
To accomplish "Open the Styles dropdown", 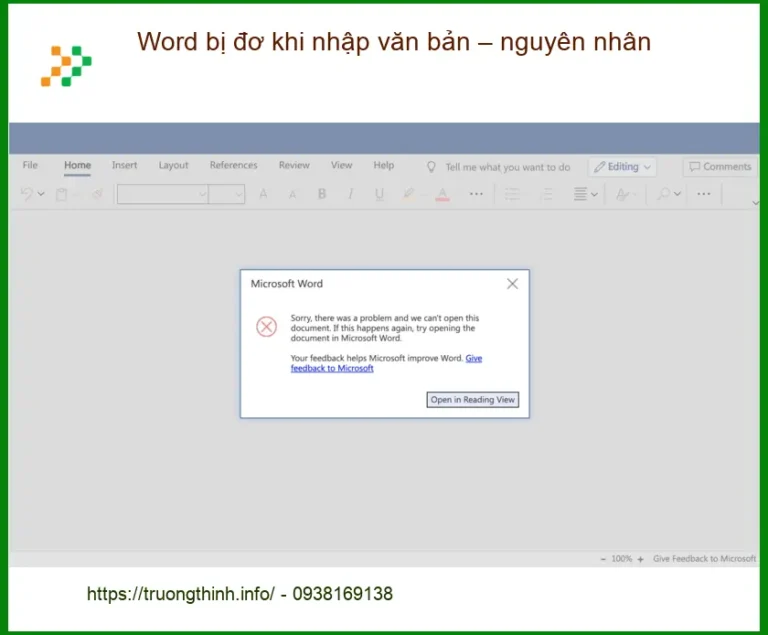I will pos(625,195).
